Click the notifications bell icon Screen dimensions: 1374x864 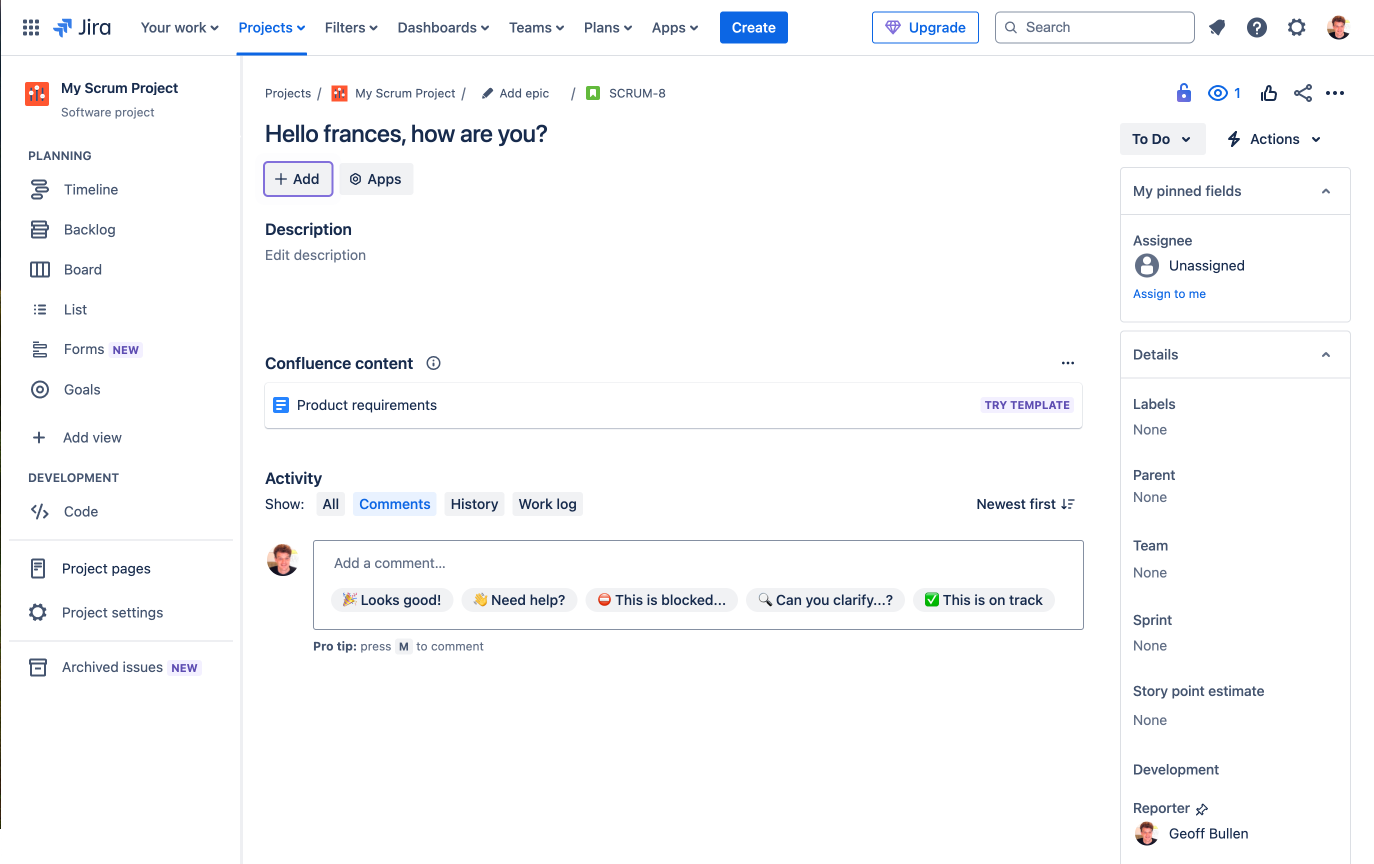coord(1217,28)
